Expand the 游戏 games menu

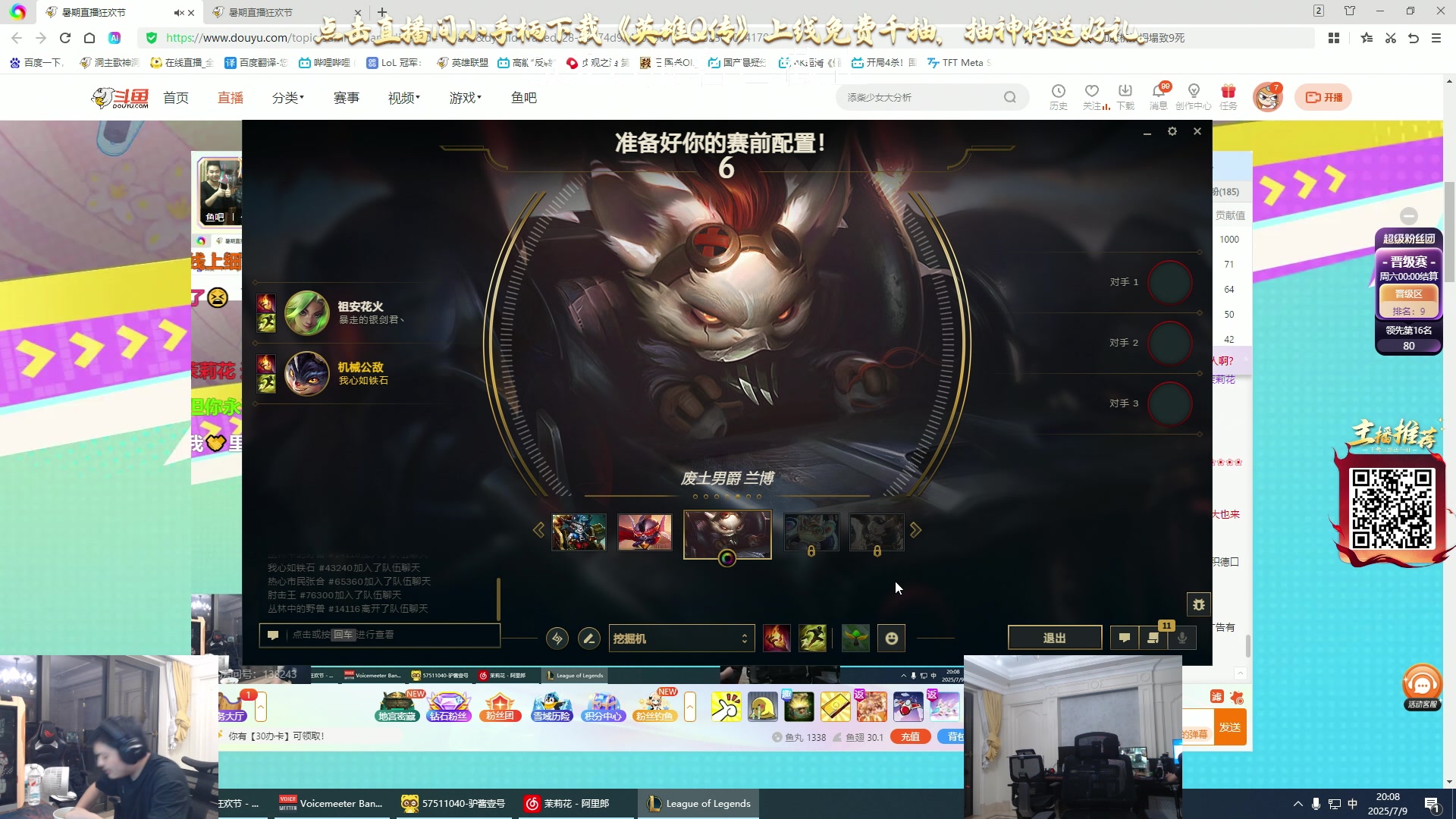[465, 98]
